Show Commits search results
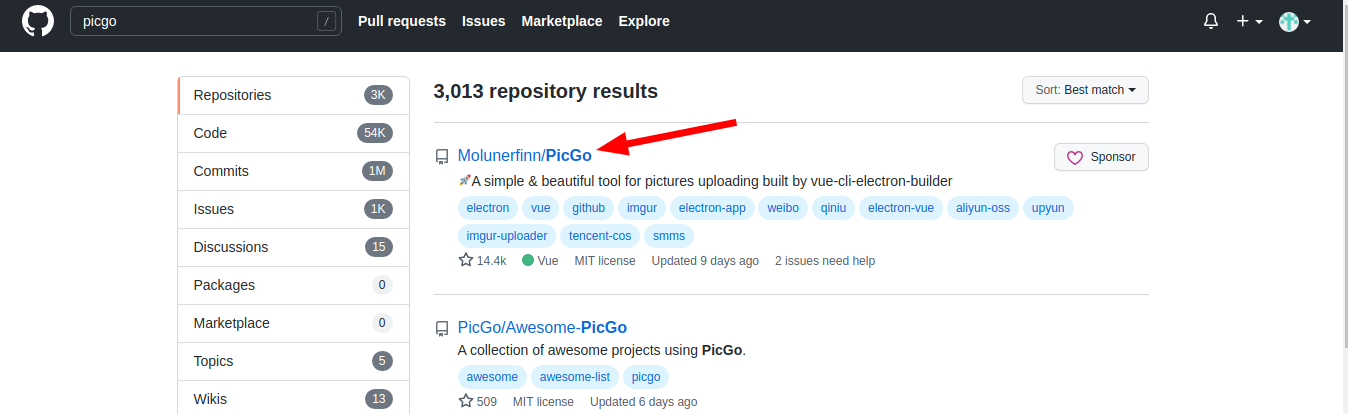The image size is (1348, 414). point(220,171)
